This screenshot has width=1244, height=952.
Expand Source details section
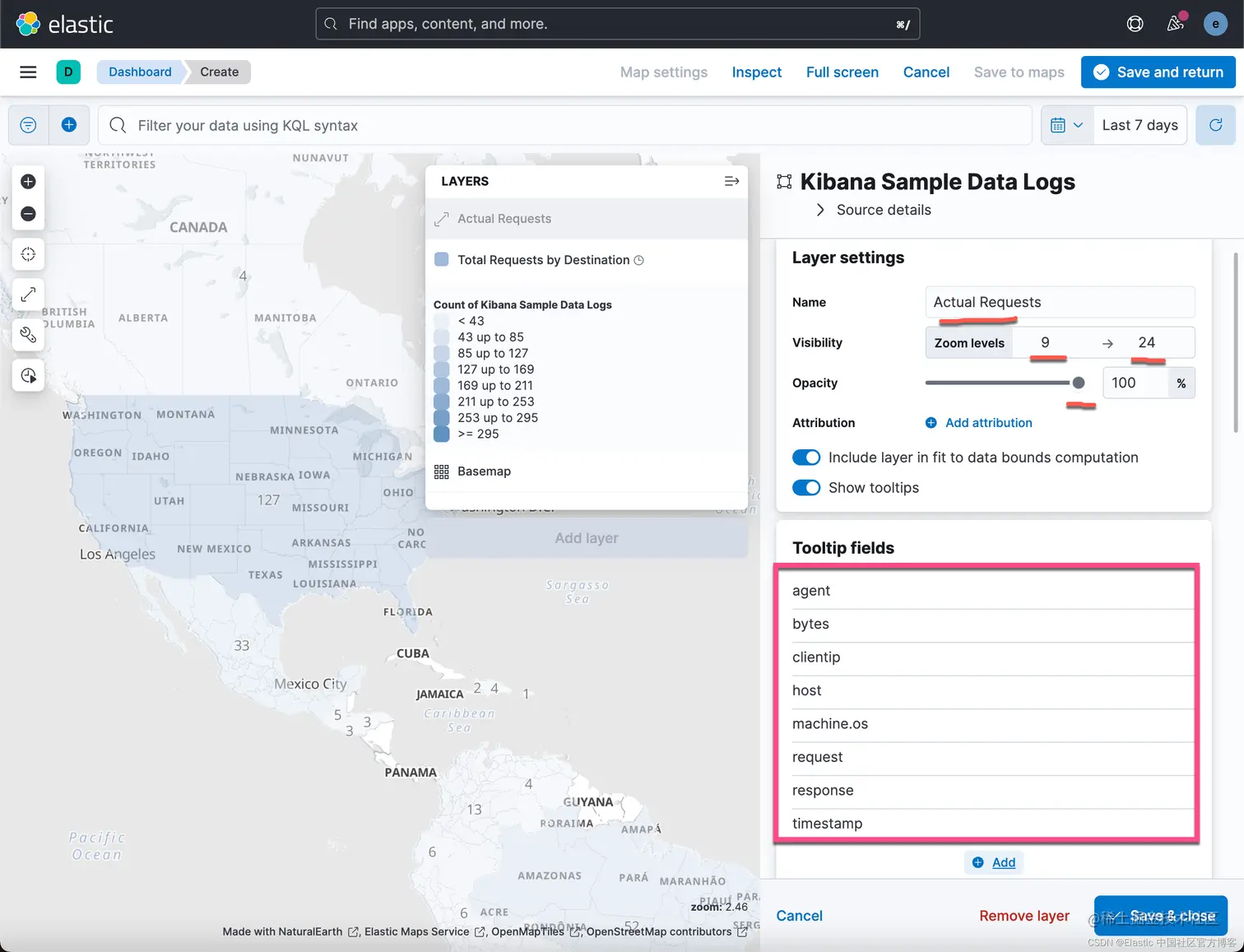coord(874,210)
